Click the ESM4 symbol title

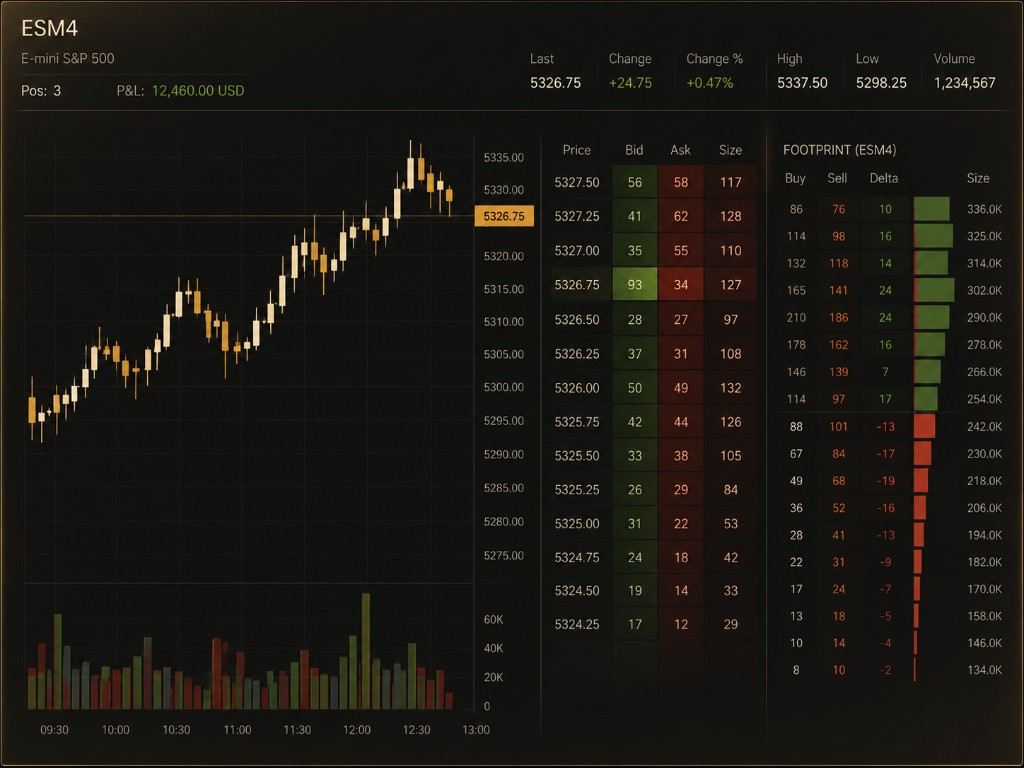50,28
